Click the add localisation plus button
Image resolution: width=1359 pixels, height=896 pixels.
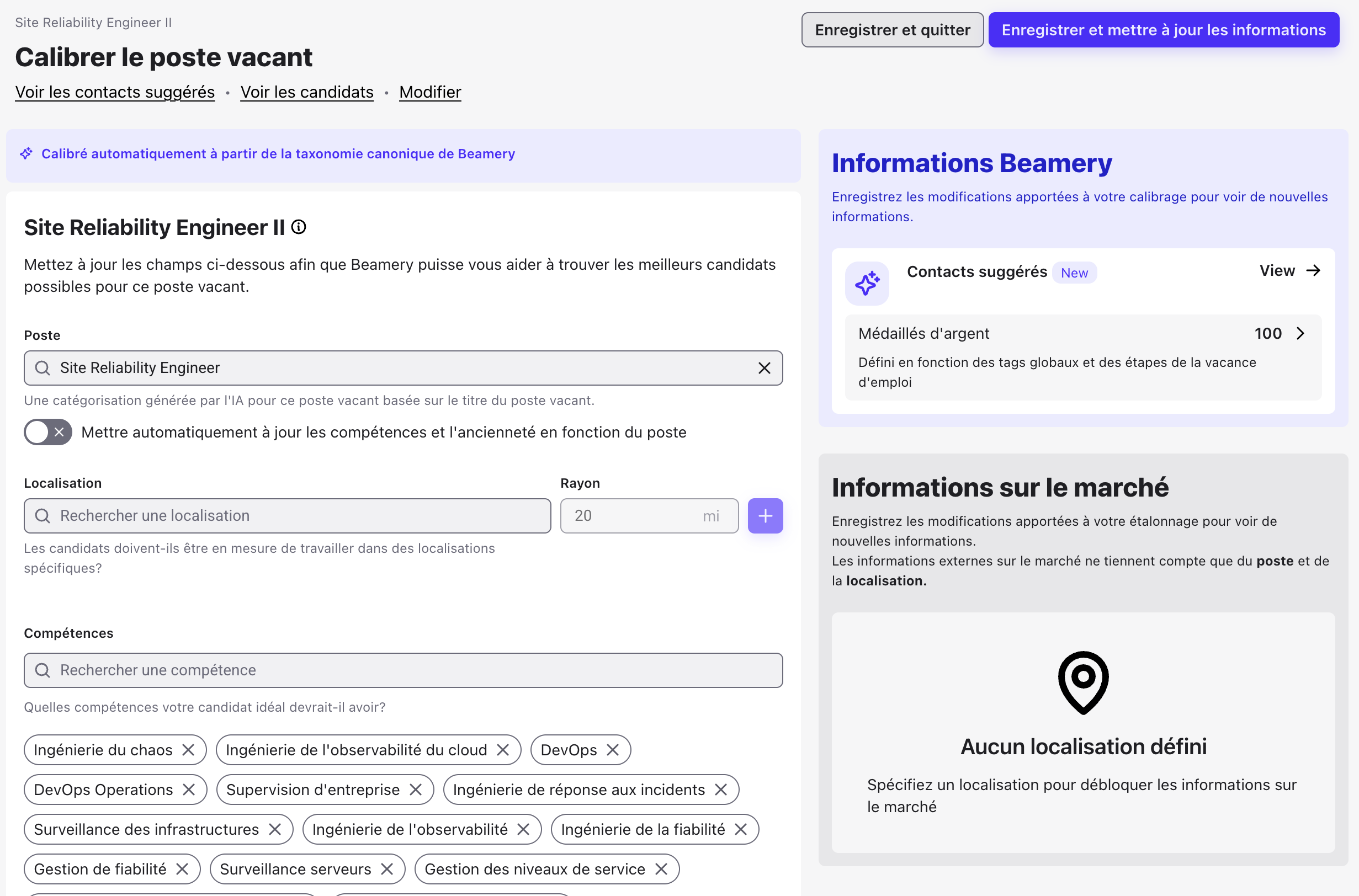point(765,516)
